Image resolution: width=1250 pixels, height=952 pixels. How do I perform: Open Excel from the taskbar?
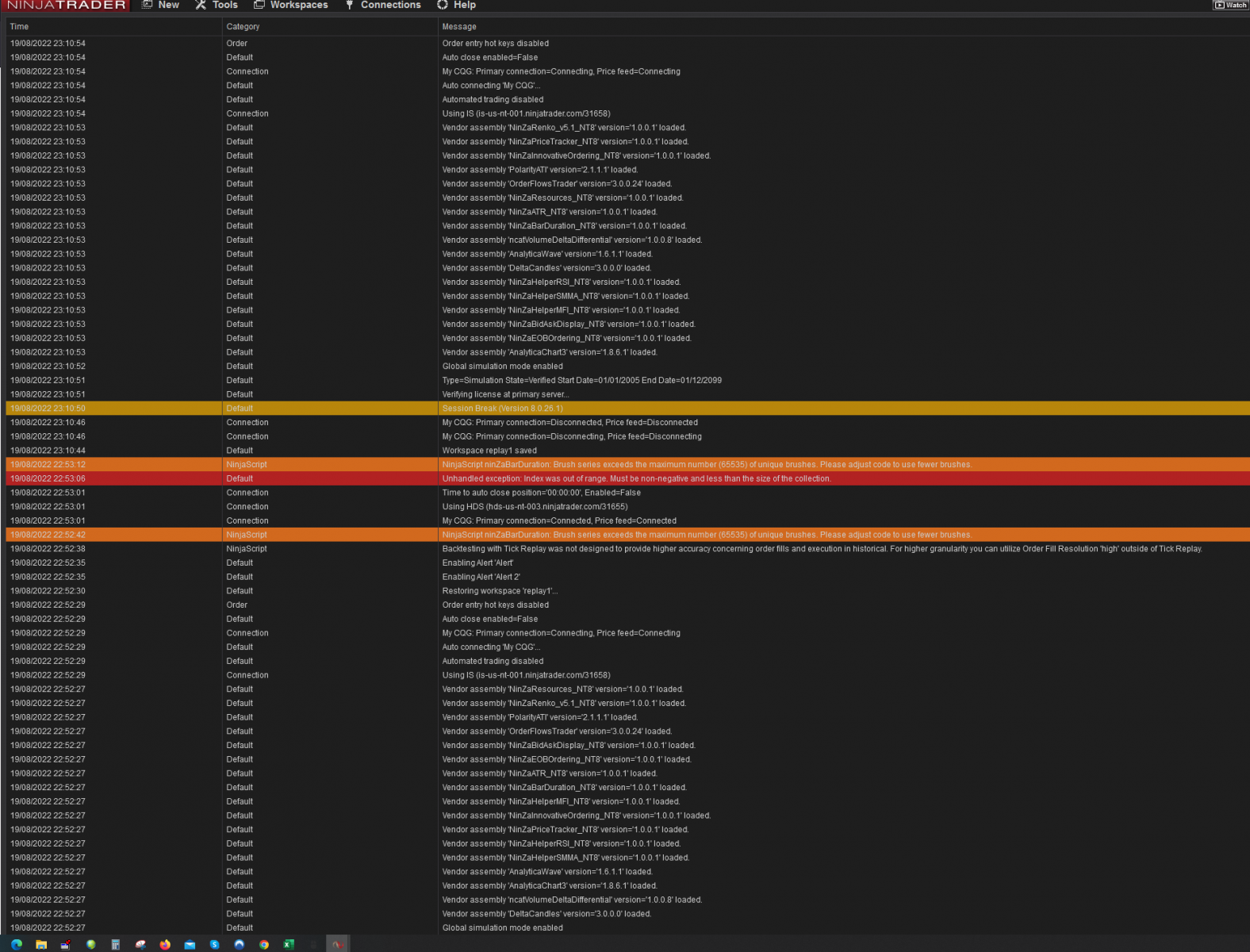tap(289, 944)
